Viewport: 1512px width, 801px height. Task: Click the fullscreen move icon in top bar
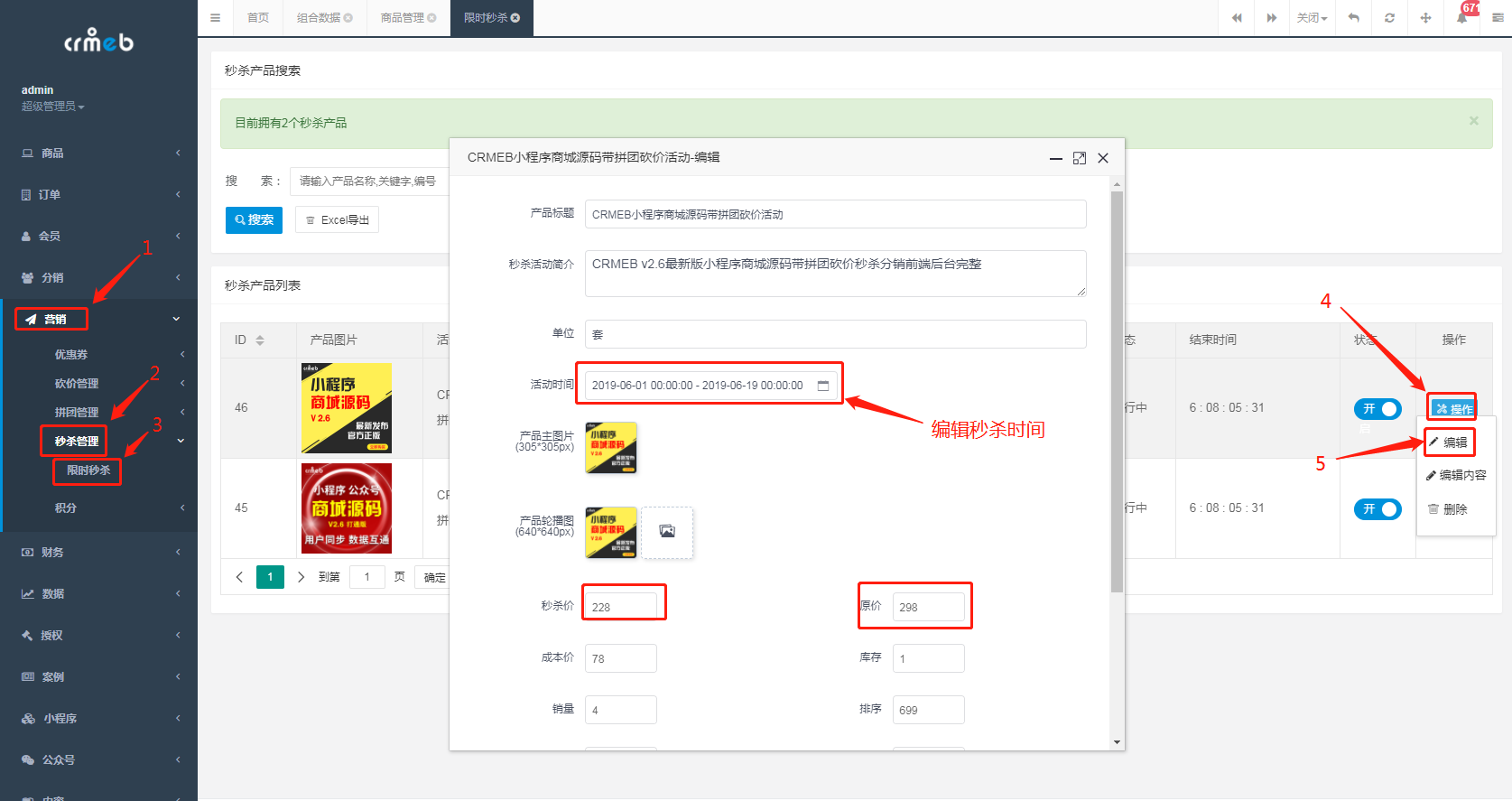click(1425, 17)
